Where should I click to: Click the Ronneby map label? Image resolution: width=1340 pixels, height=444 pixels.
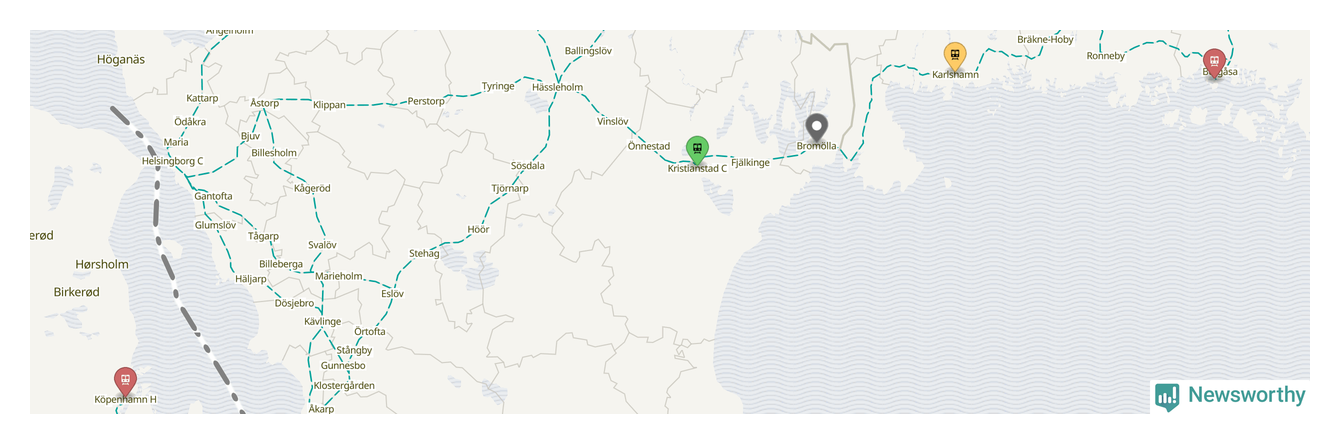(x=1106, y=56)
